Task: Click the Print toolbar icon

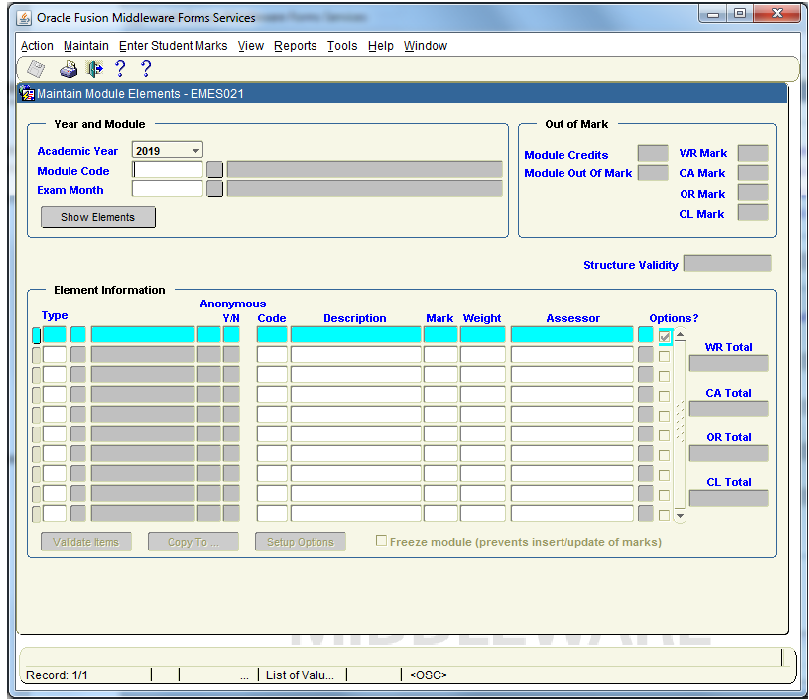Action: [x=68, y=69]
